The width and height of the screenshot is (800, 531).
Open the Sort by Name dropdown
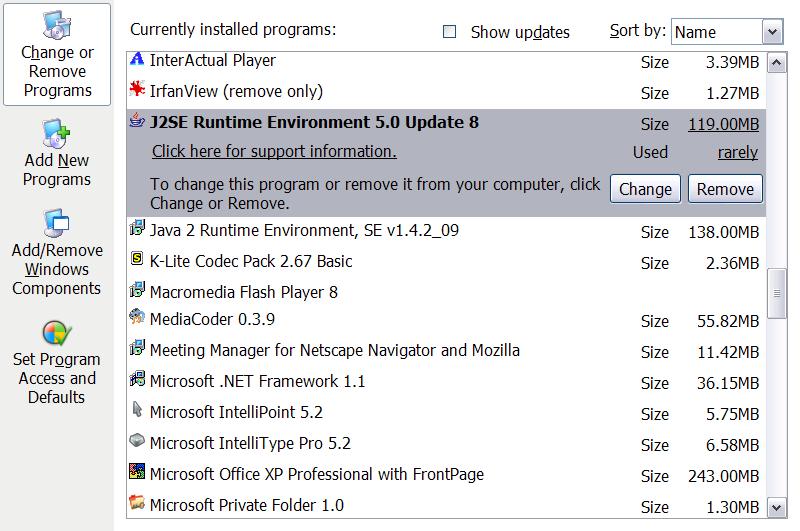(772, 32)
